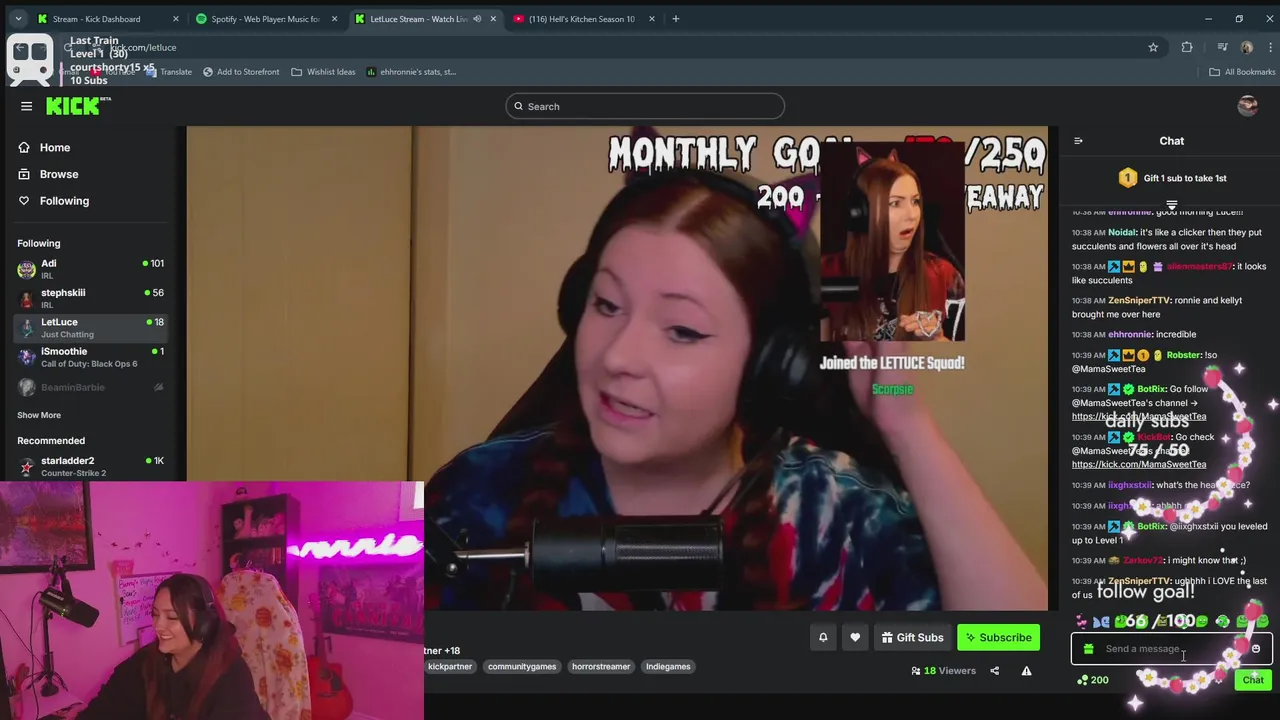Click Gift 1 sub to take 1st banner

1172,178
